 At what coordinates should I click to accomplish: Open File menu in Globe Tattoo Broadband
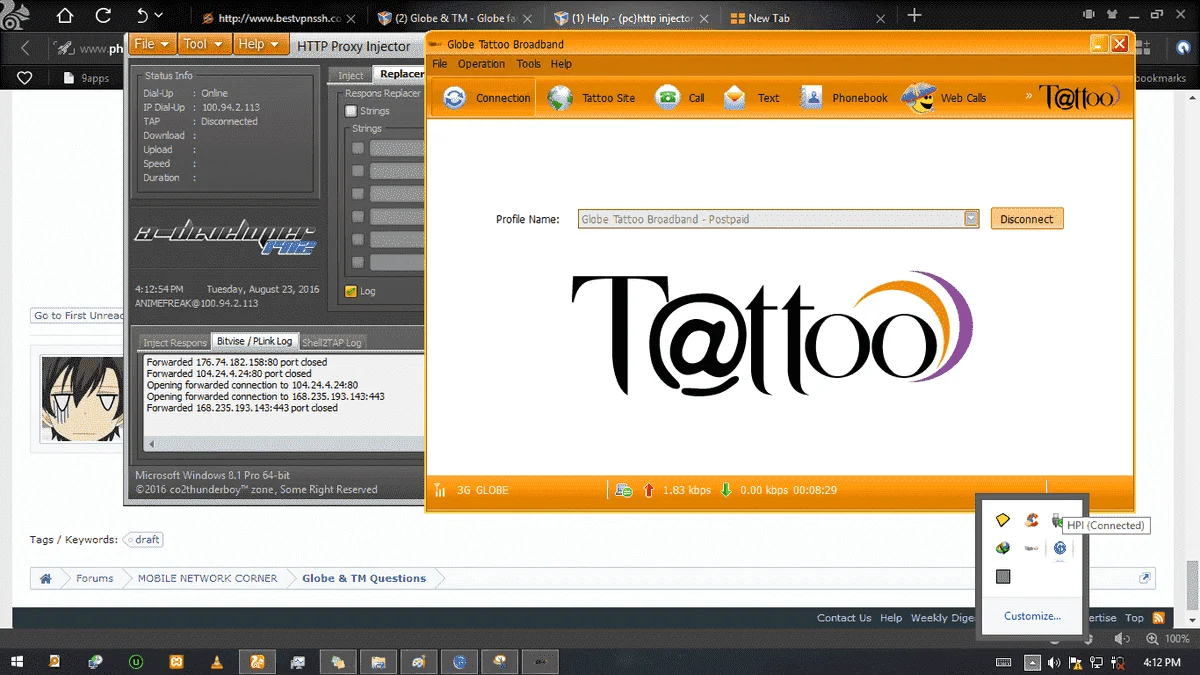tap(440, 64)
